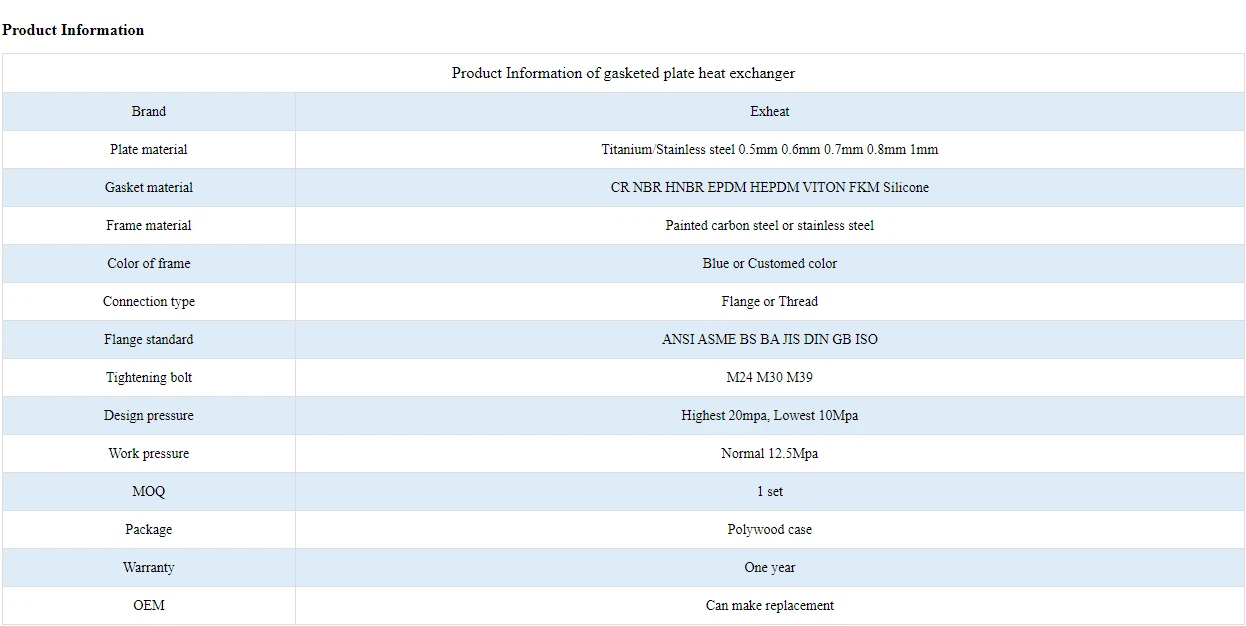This screenshot has width=1246, height=626.
Task: Click the Color of frame label
Action: (149, 263)
